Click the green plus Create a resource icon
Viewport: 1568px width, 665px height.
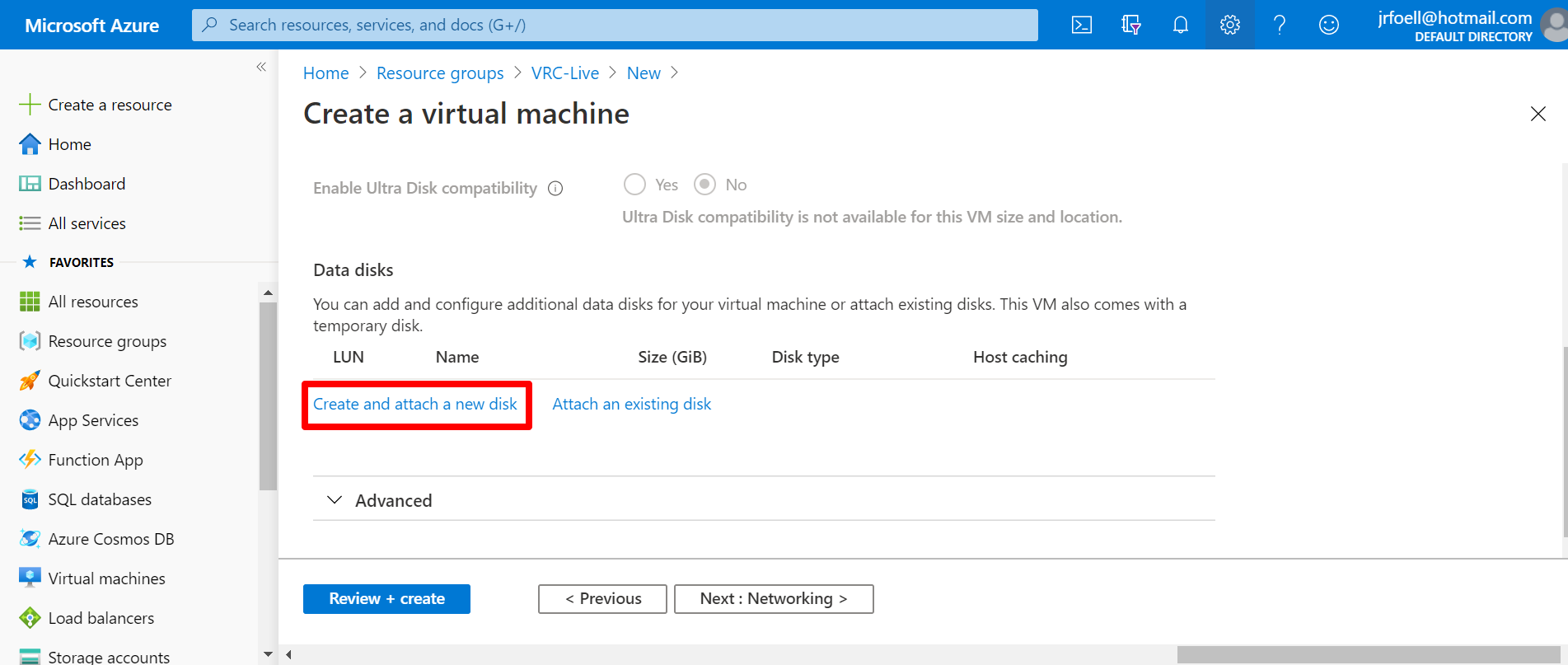point(30,105)
